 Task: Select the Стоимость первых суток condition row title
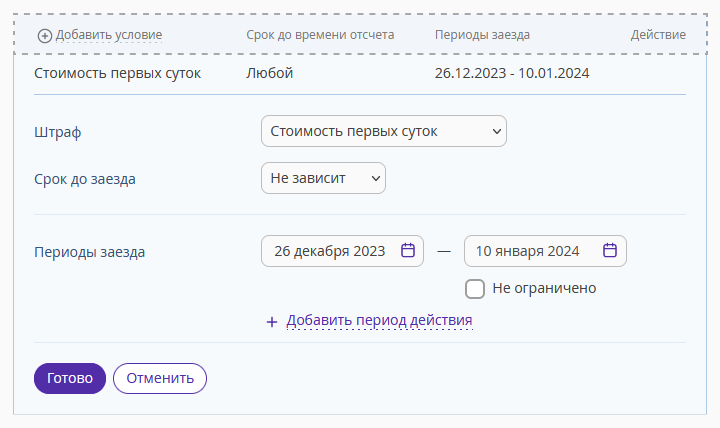click(x=118, y=73)
